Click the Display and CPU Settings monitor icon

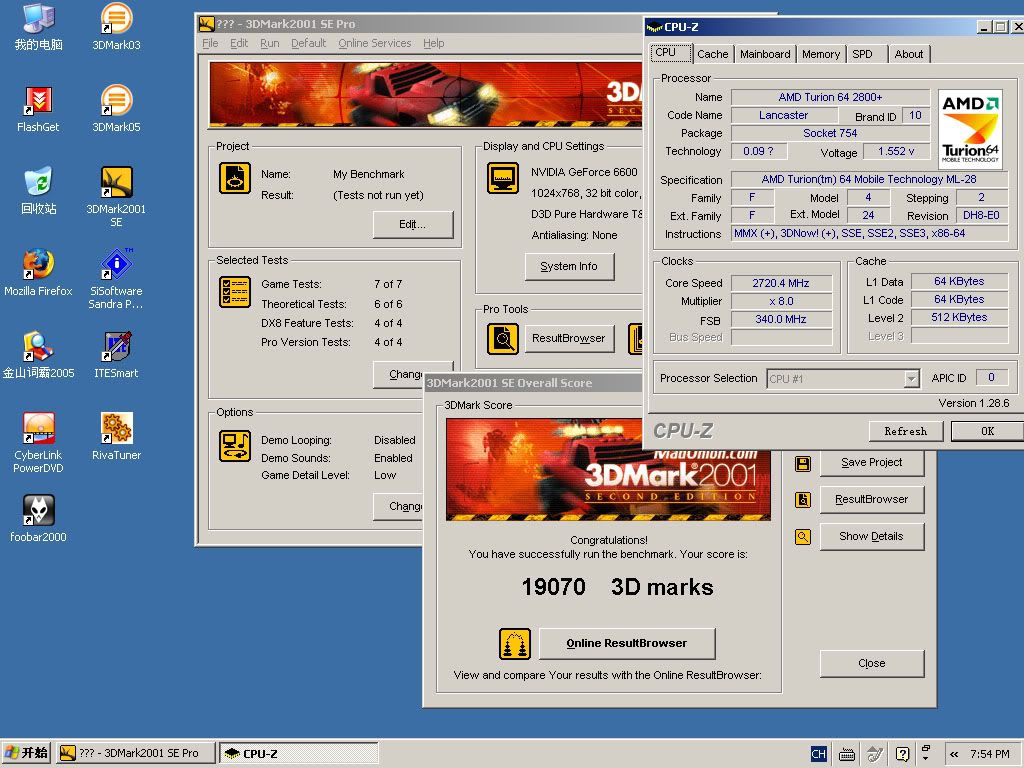[503, 178]
